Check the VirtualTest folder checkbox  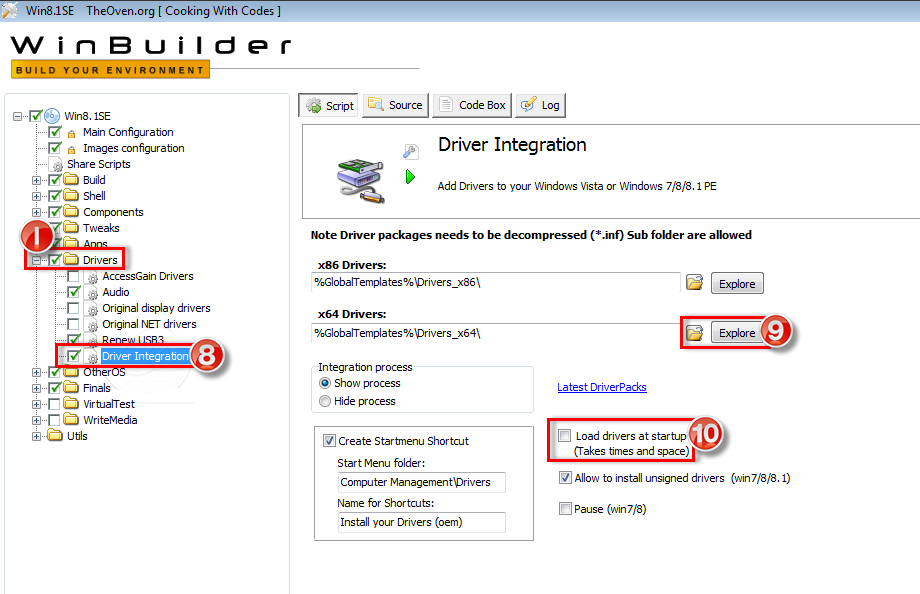click(x=55, y=404)
